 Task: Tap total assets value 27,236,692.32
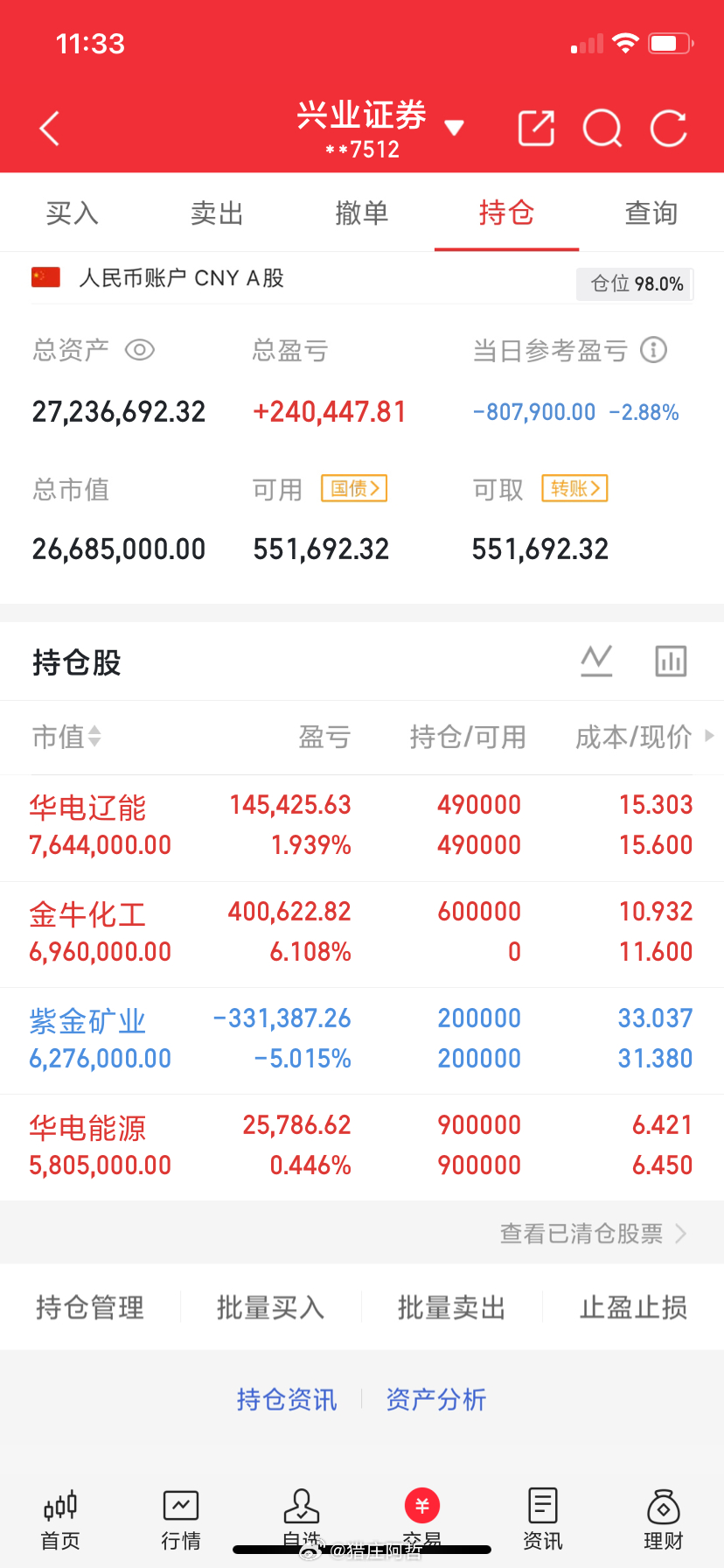click(119, 411)
